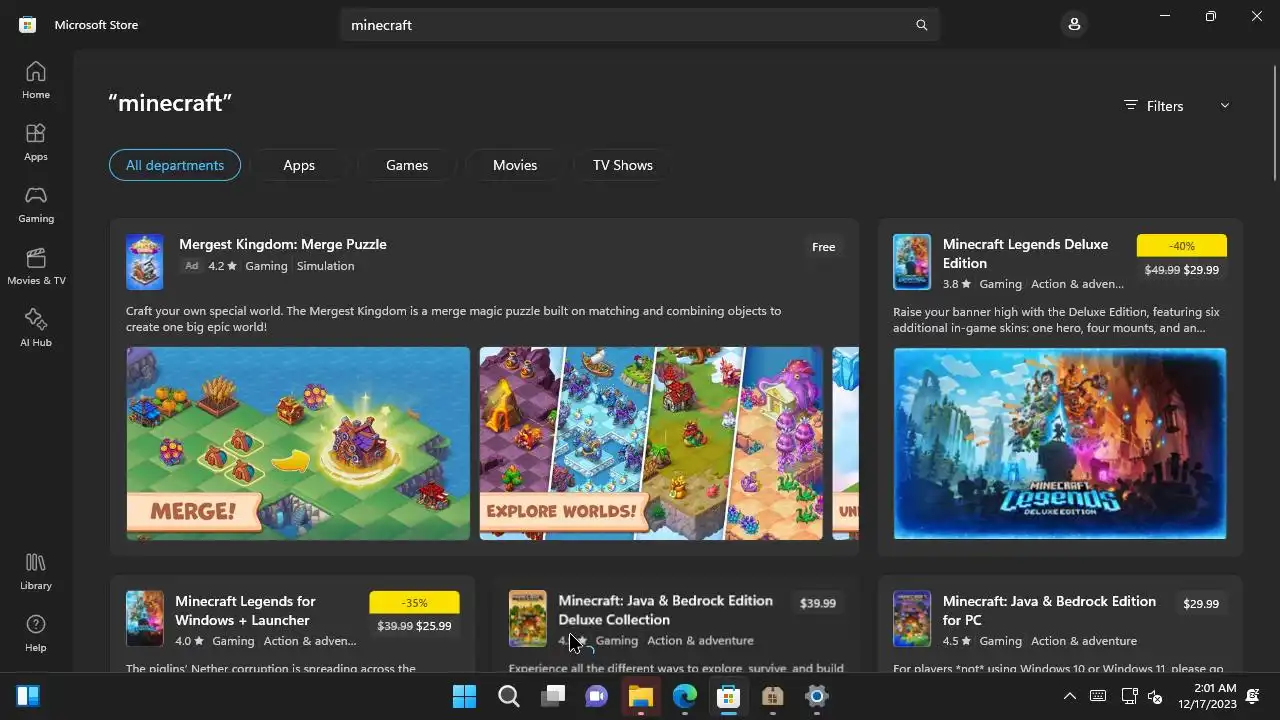Open the user account profile icon
Image resolution: width=1280 pixels, height=720 pixels.
[1074, 24]
